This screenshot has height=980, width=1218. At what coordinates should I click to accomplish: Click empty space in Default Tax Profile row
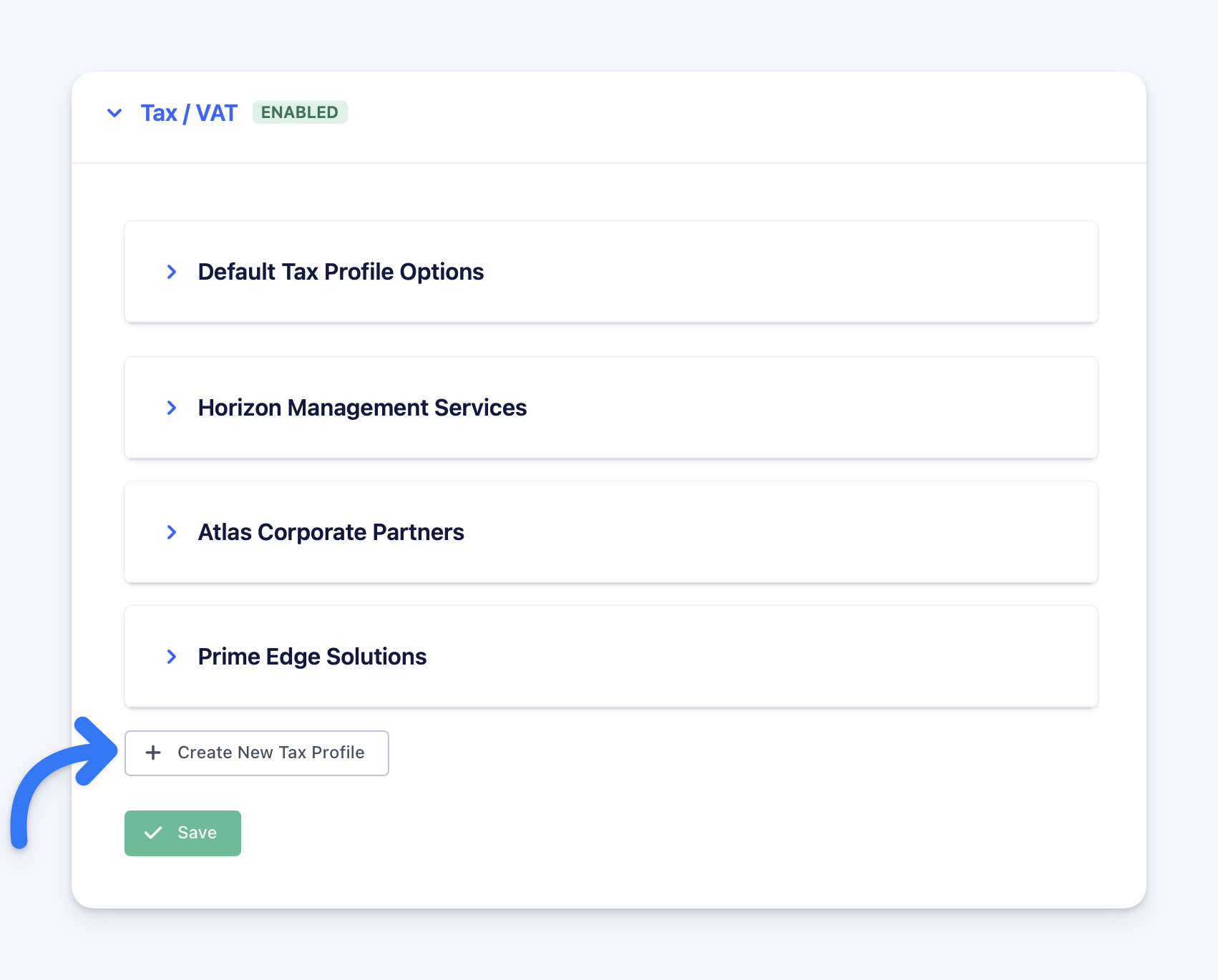[787, 272]
